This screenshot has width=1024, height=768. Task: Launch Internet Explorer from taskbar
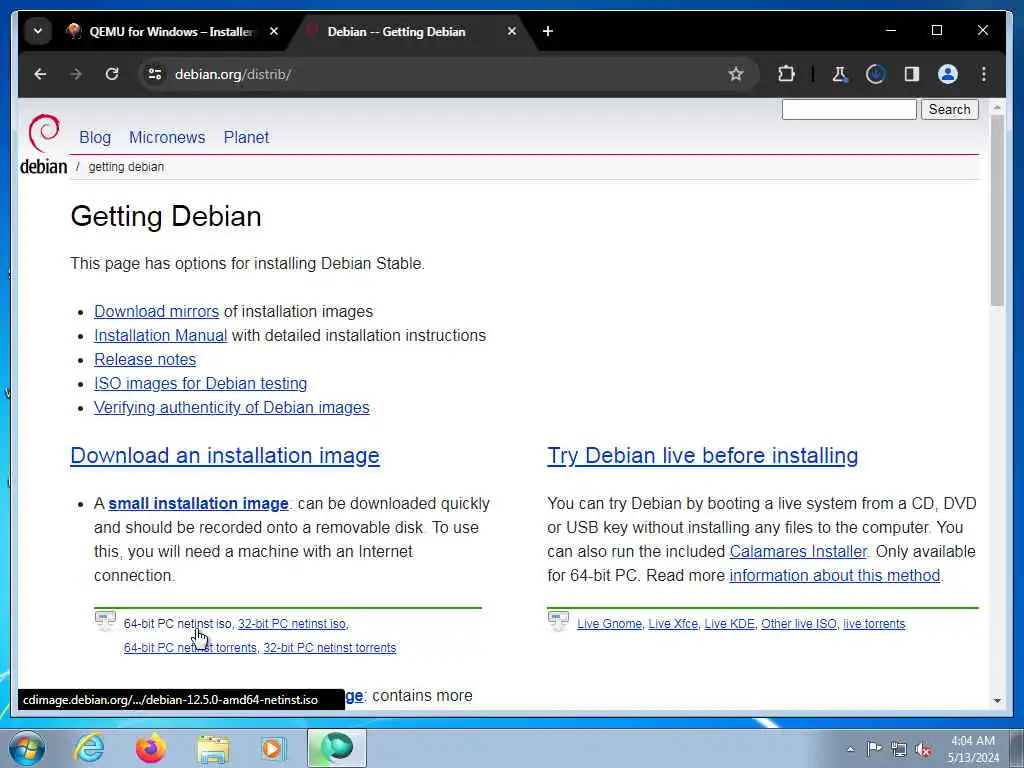(89, 748)
